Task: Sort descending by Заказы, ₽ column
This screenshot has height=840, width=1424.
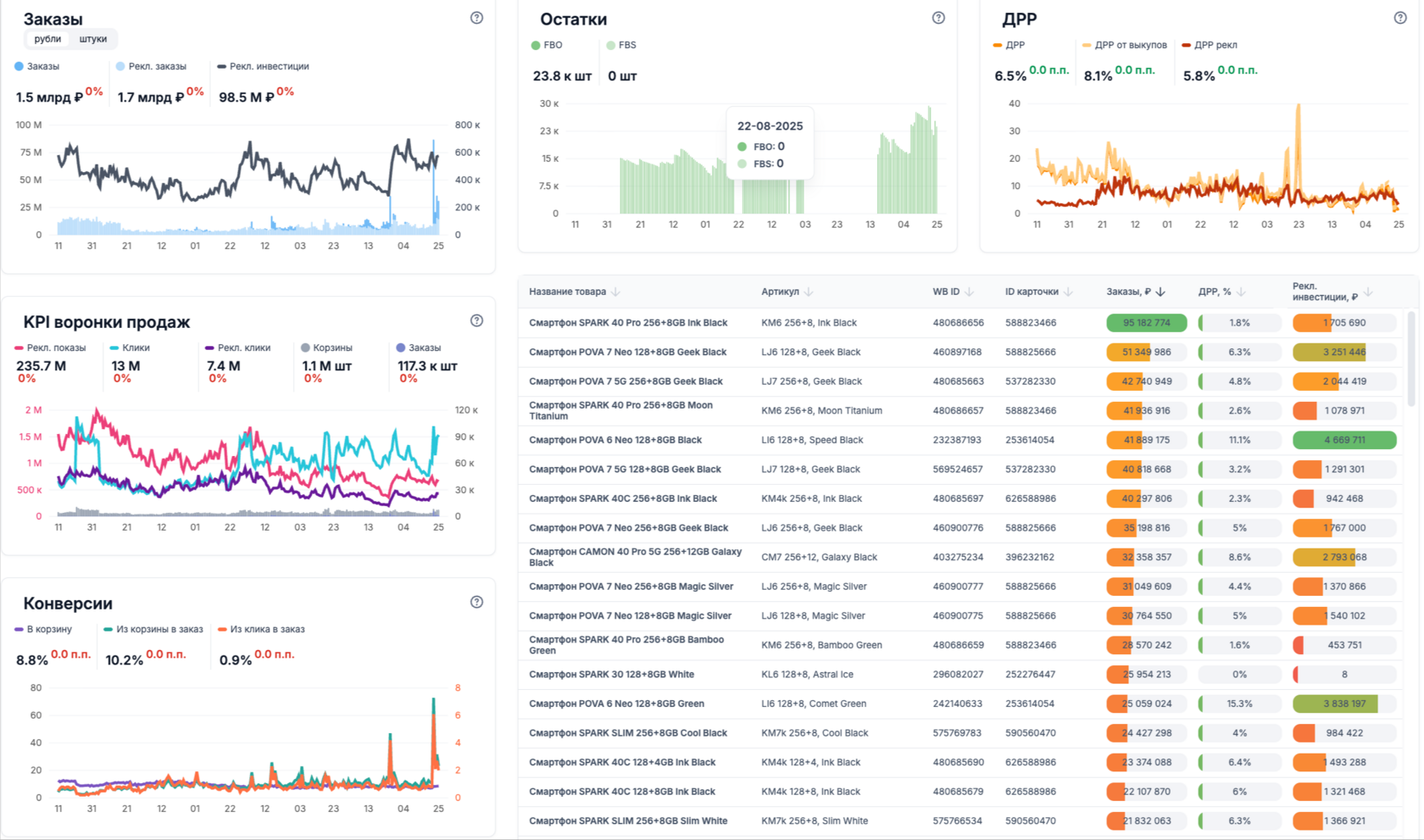Action: [1160, 292]
